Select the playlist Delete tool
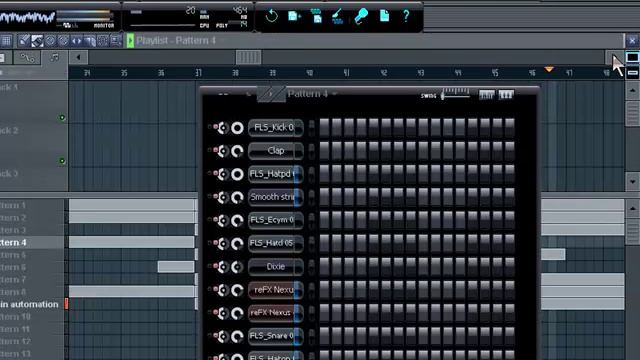Viewport: 640px width, 360px height. click(x=50, y=40)
